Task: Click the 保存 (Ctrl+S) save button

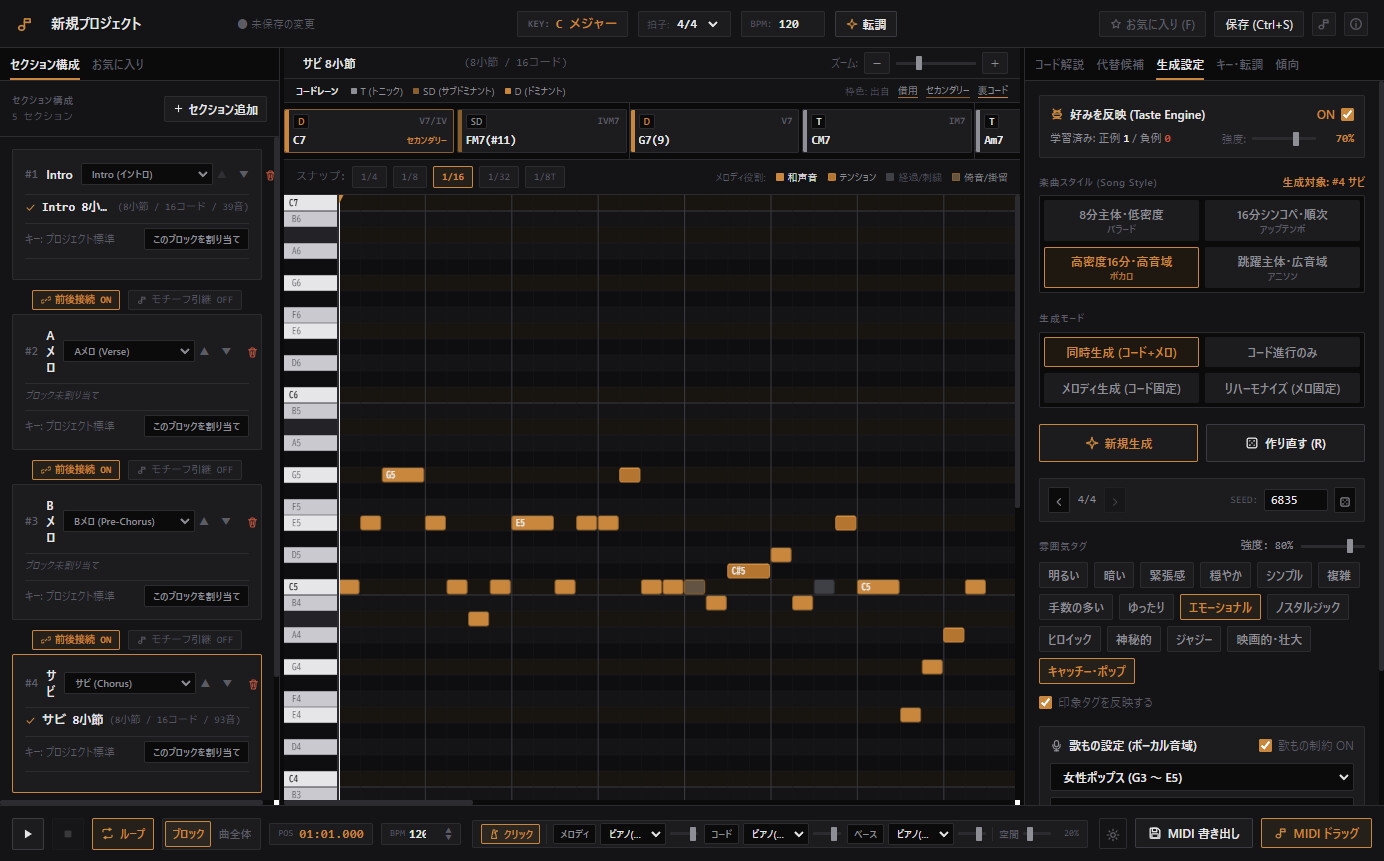Action: (x=1257, y=24)
